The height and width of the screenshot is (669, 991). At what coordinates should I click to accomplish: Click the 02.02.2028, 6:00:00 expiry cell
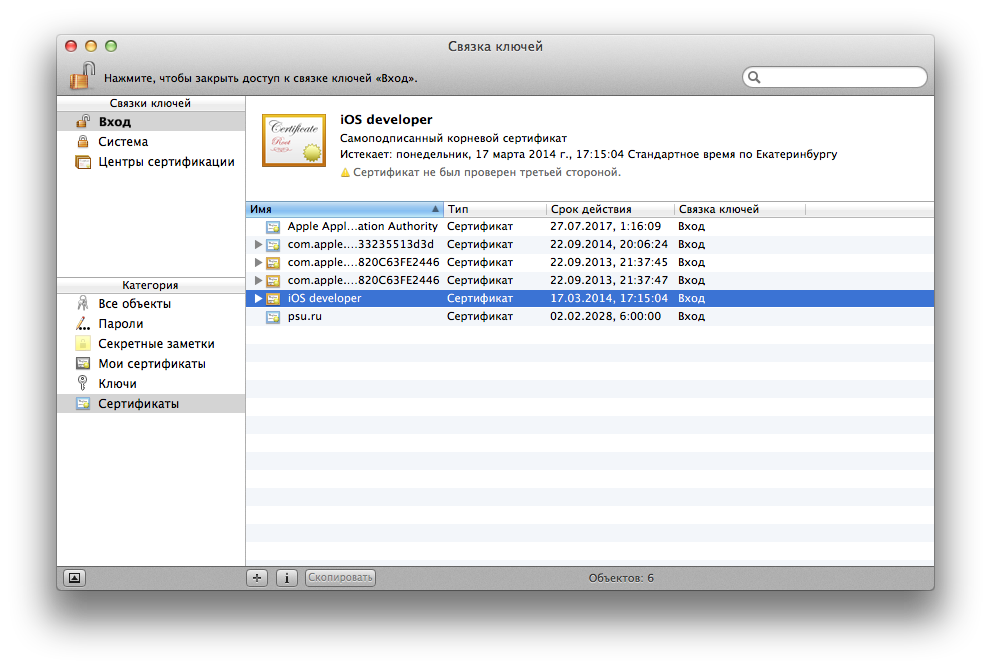coord(605,316)
